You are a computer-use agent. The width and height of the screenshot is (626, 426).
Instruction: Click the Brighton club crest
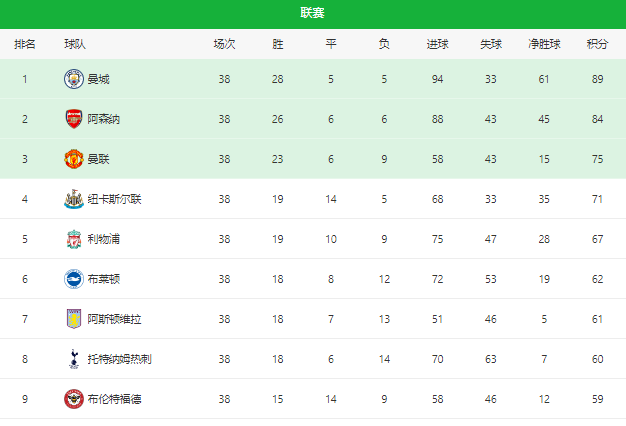(74, 279)
